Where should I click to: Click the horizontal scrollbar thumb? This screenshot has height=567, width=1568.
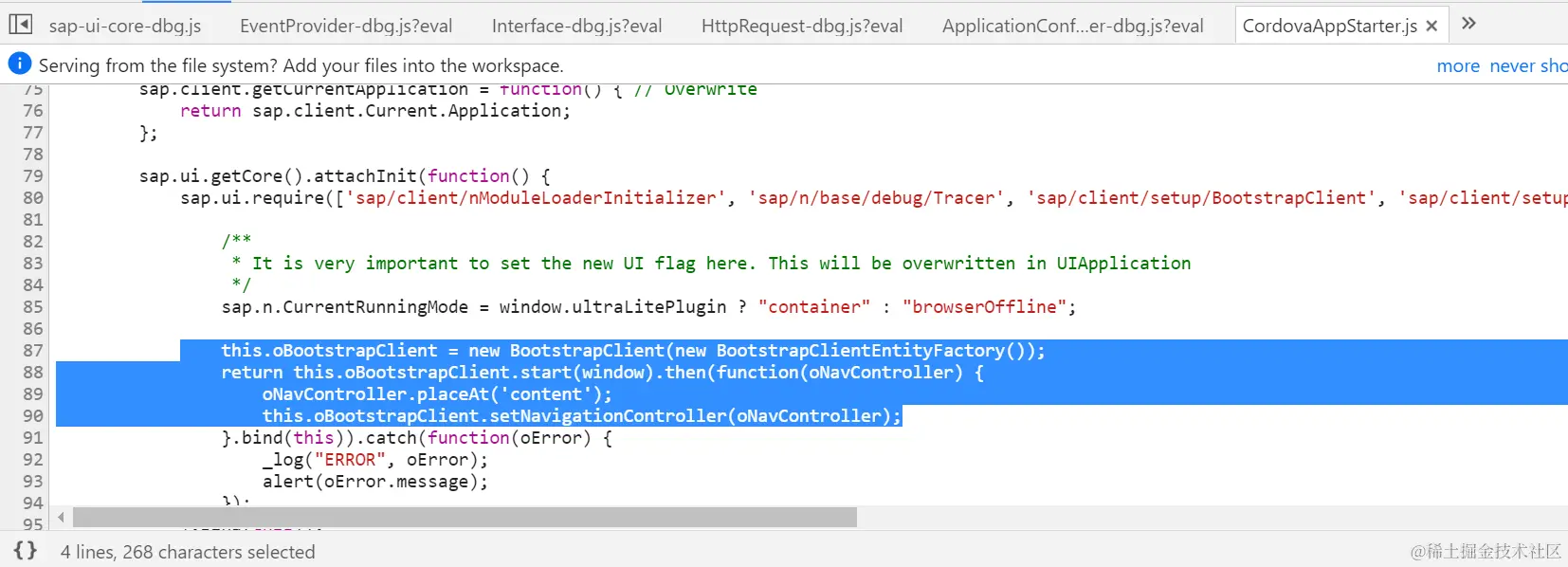465,517
